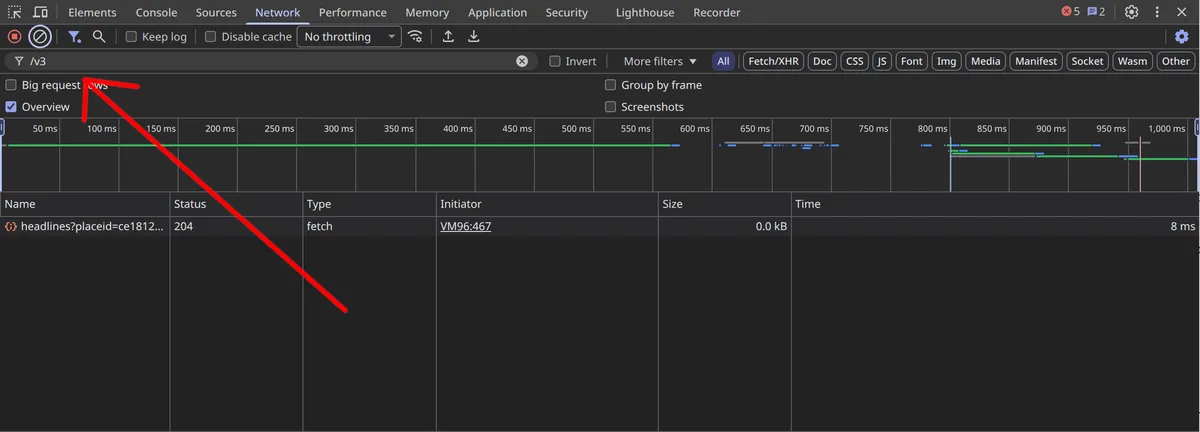Sort by the Name column header

click(85, 204)
